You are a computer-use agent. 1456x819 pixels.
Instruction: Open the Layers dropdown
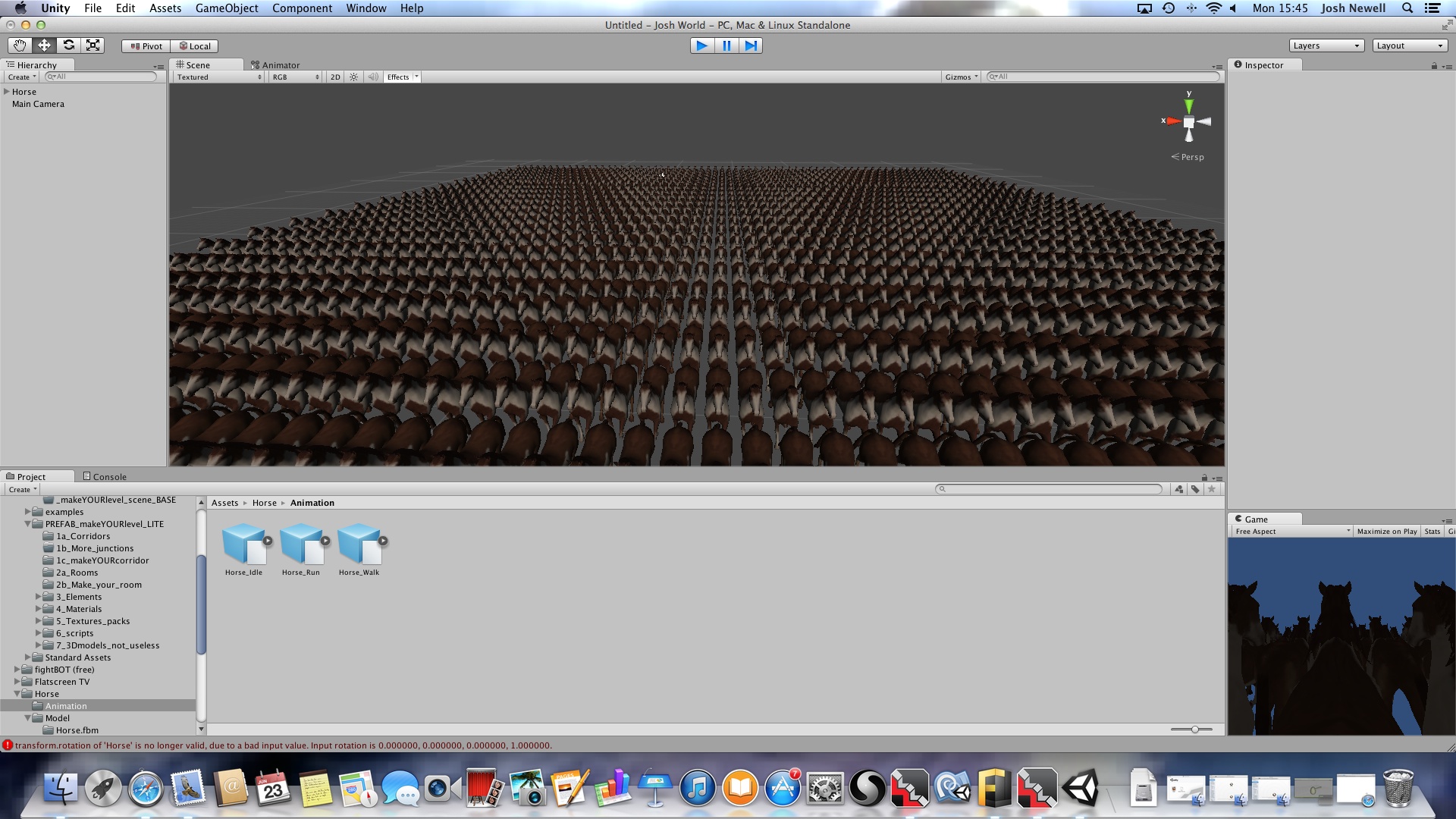pyautogui.click(x=1326, y=45)
